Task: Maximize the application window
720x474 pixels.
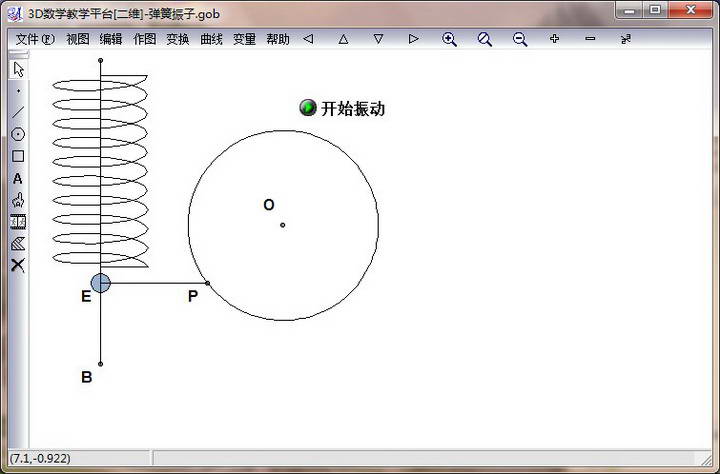Action: 655,10
